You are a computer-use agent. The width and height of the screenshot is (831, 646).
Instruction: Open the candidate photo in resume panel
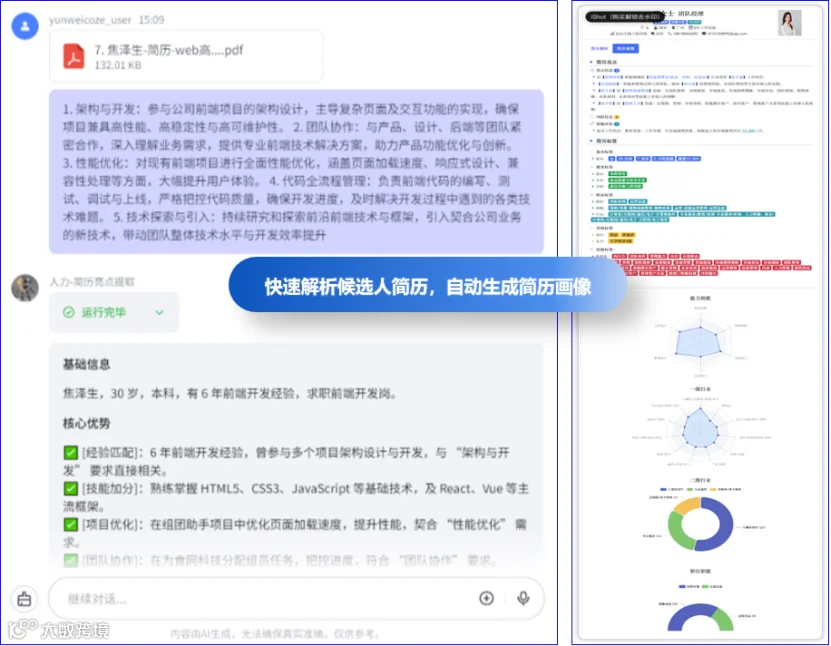[x=790, y=23]
